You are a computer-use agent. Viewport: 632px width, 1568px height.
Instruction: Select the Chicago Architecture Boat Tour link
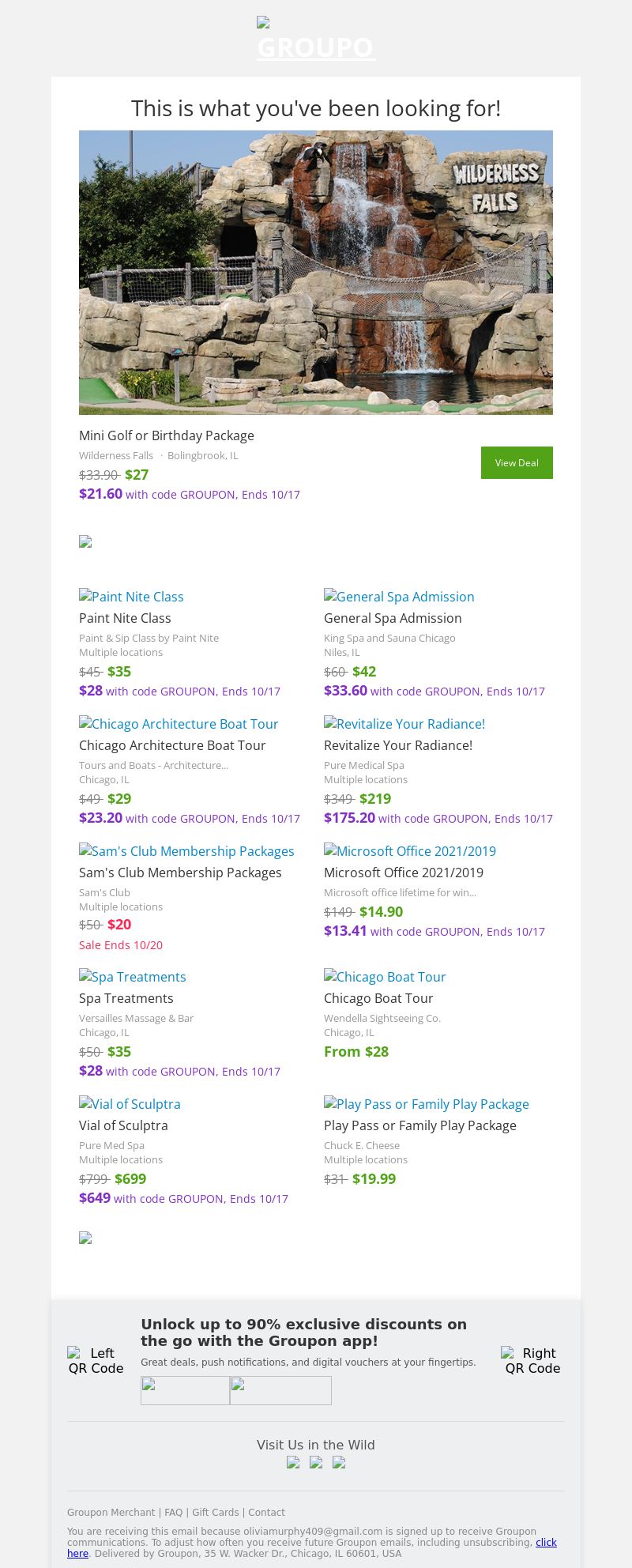click(x=179, y=724)
